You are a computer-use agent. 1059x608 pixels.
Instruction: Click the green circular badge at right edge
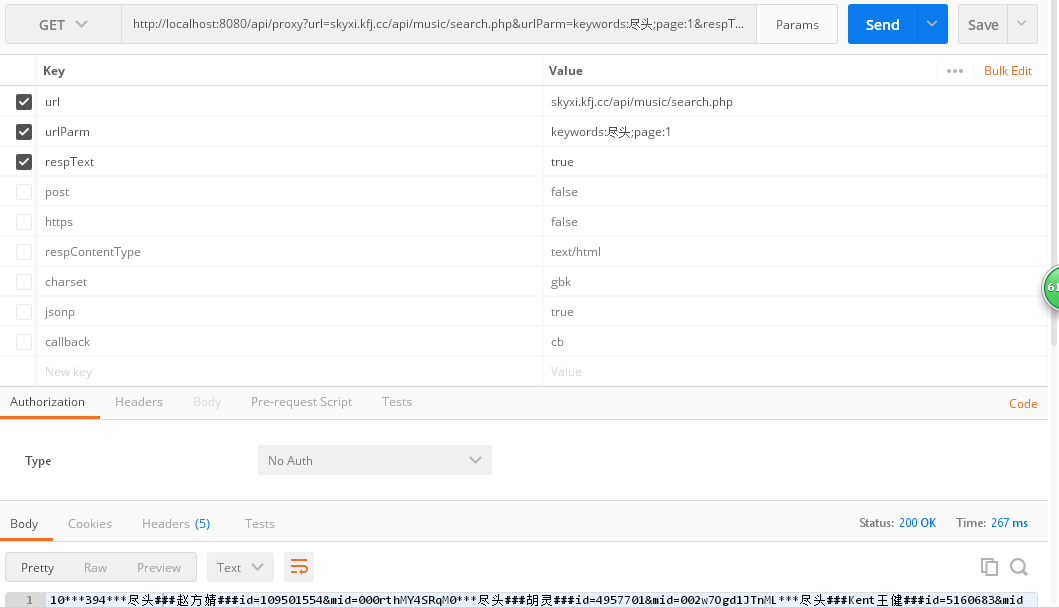coord(1052,287)
